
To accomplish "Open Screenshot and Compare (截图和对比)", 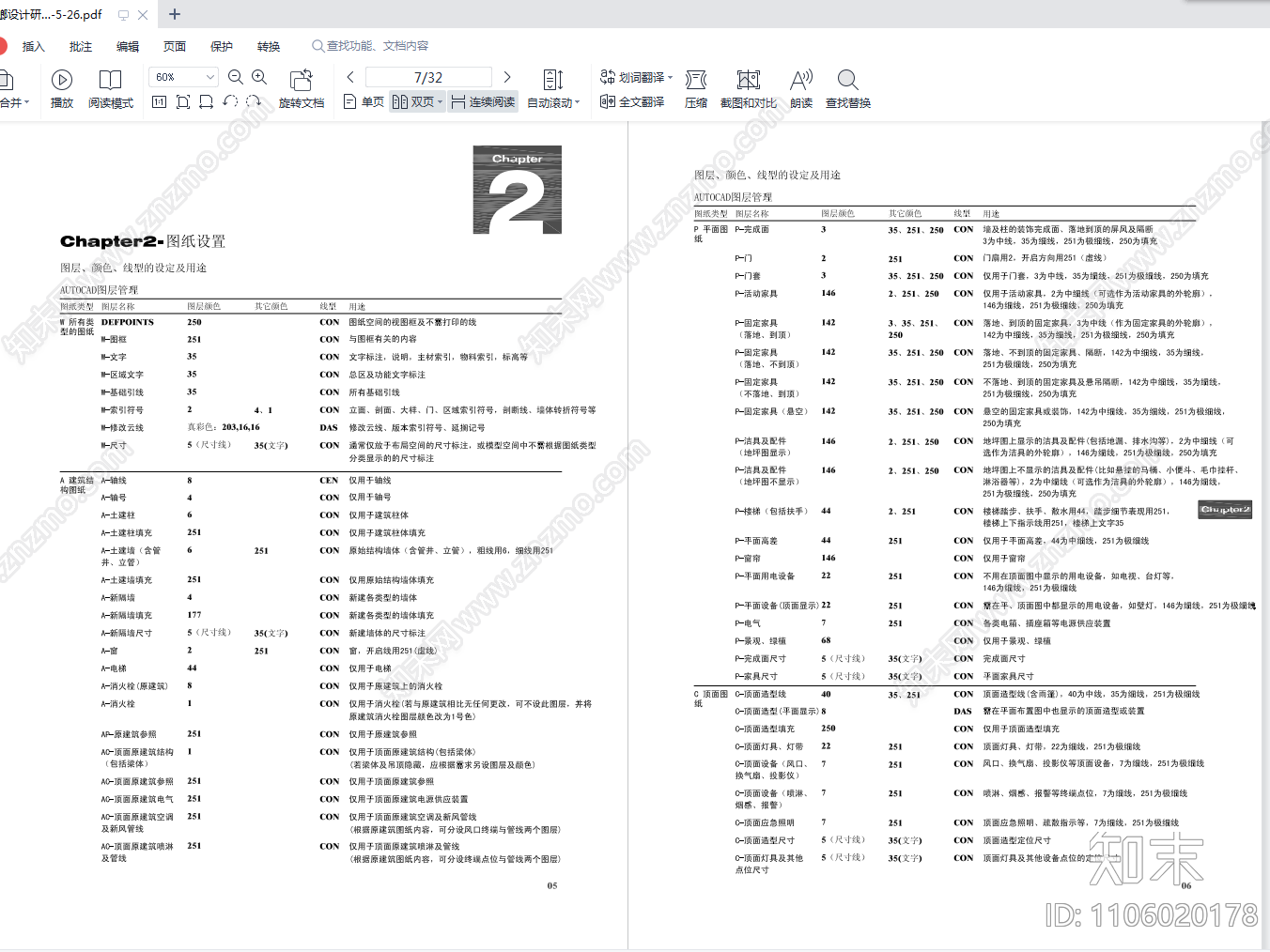I will coord(749,89).
